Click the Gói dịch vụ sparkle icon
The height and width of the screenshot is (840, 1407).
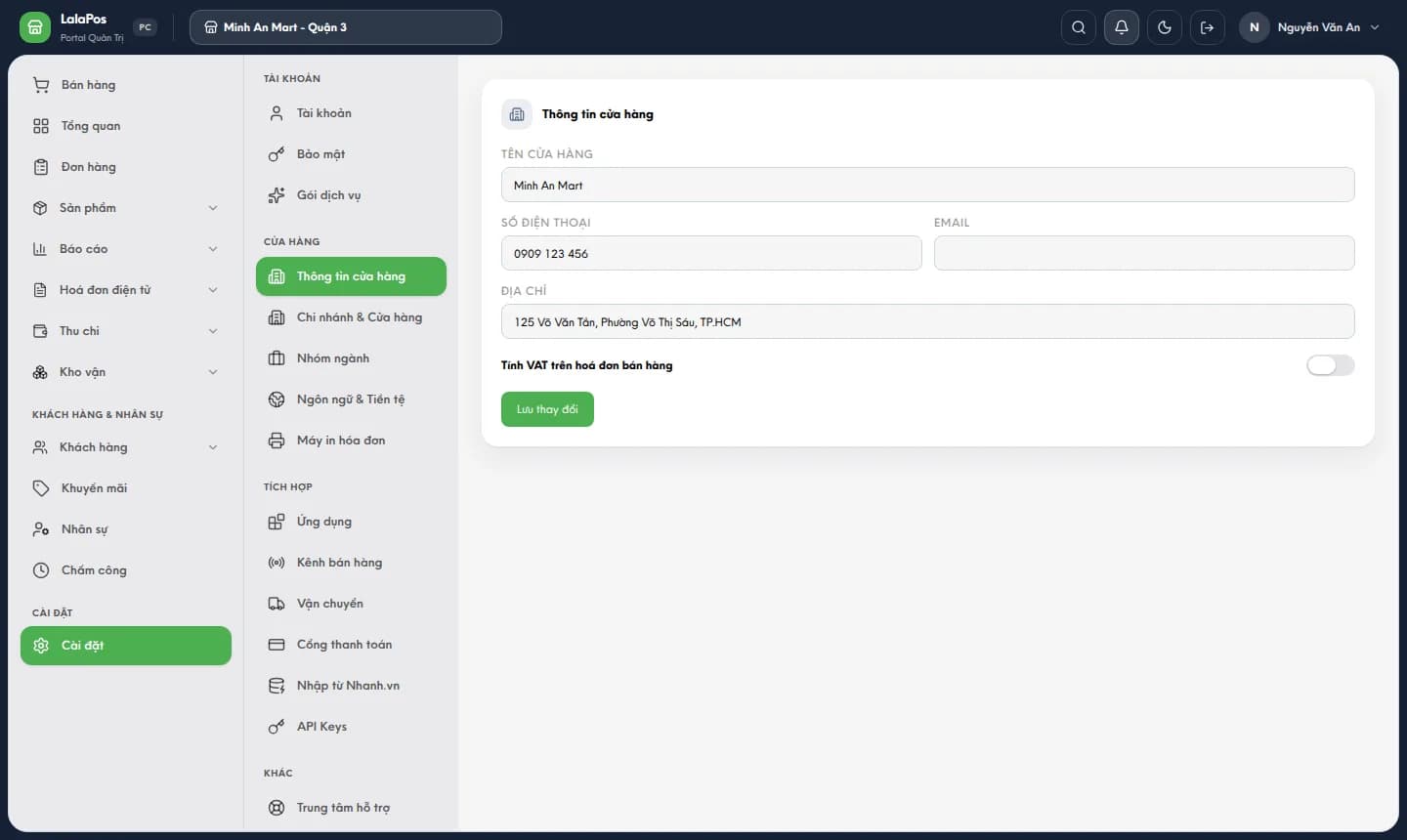[x=277, y=195]
